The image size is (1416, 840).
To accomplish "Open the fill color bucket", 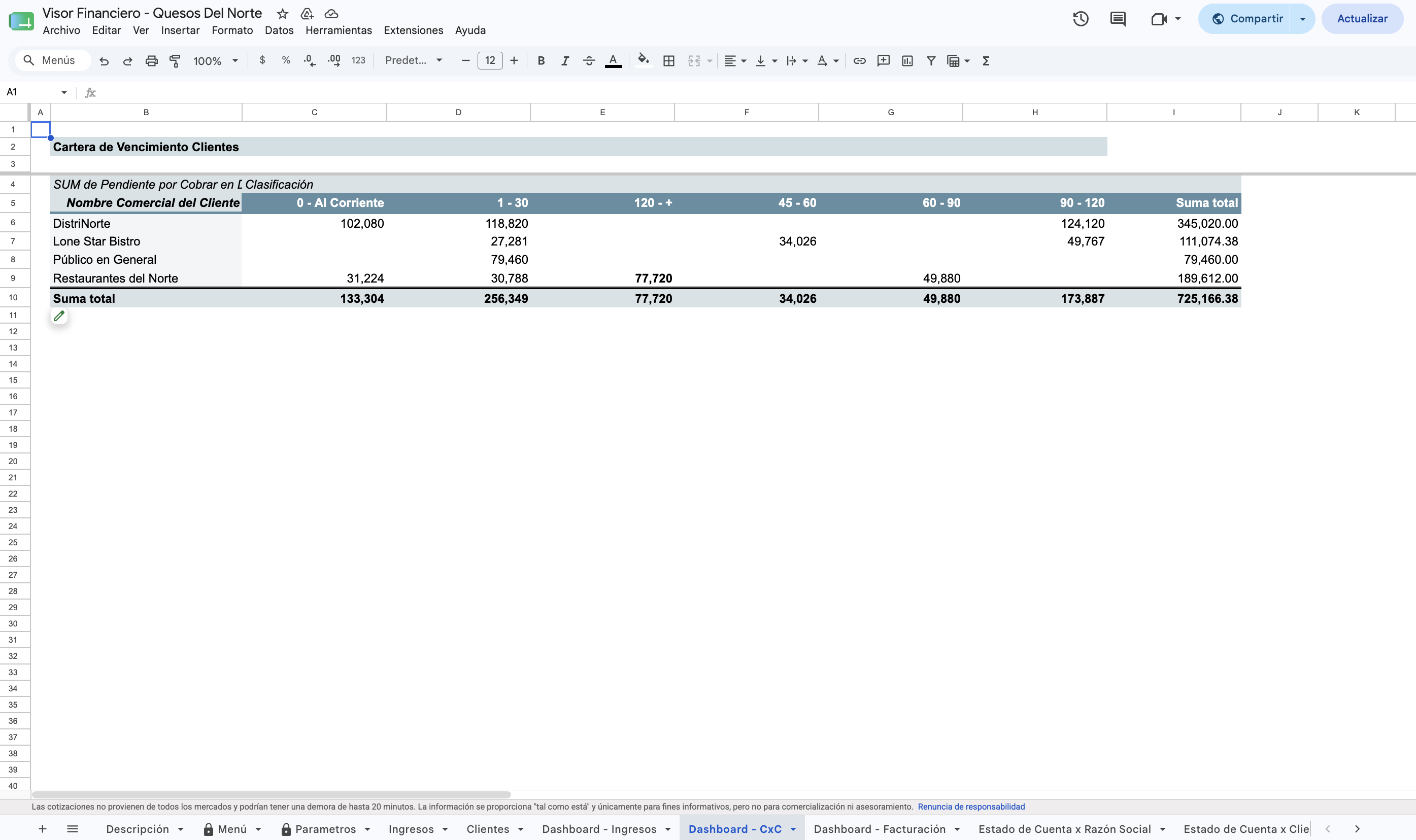I will 643,60.
